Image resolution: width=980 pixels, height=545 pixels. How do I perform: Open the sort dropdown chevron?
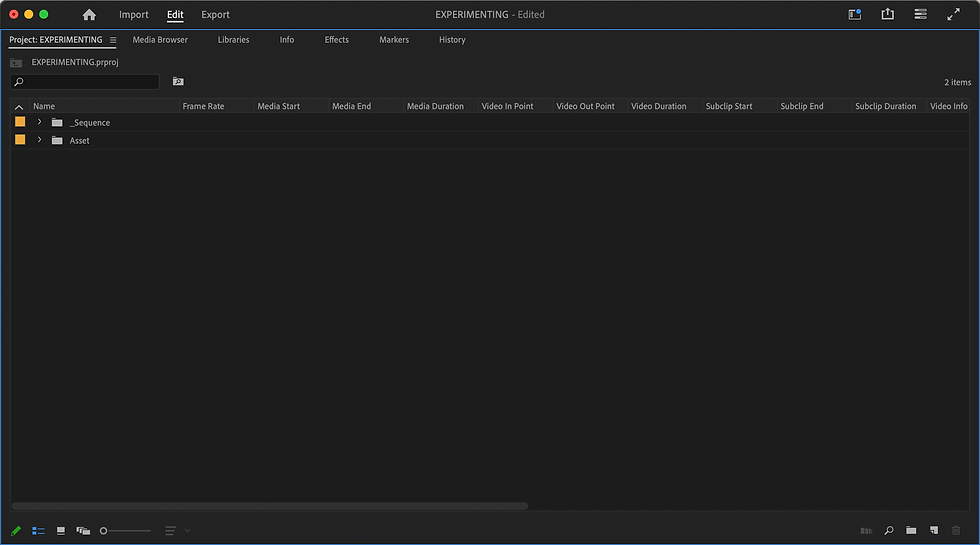188,531
